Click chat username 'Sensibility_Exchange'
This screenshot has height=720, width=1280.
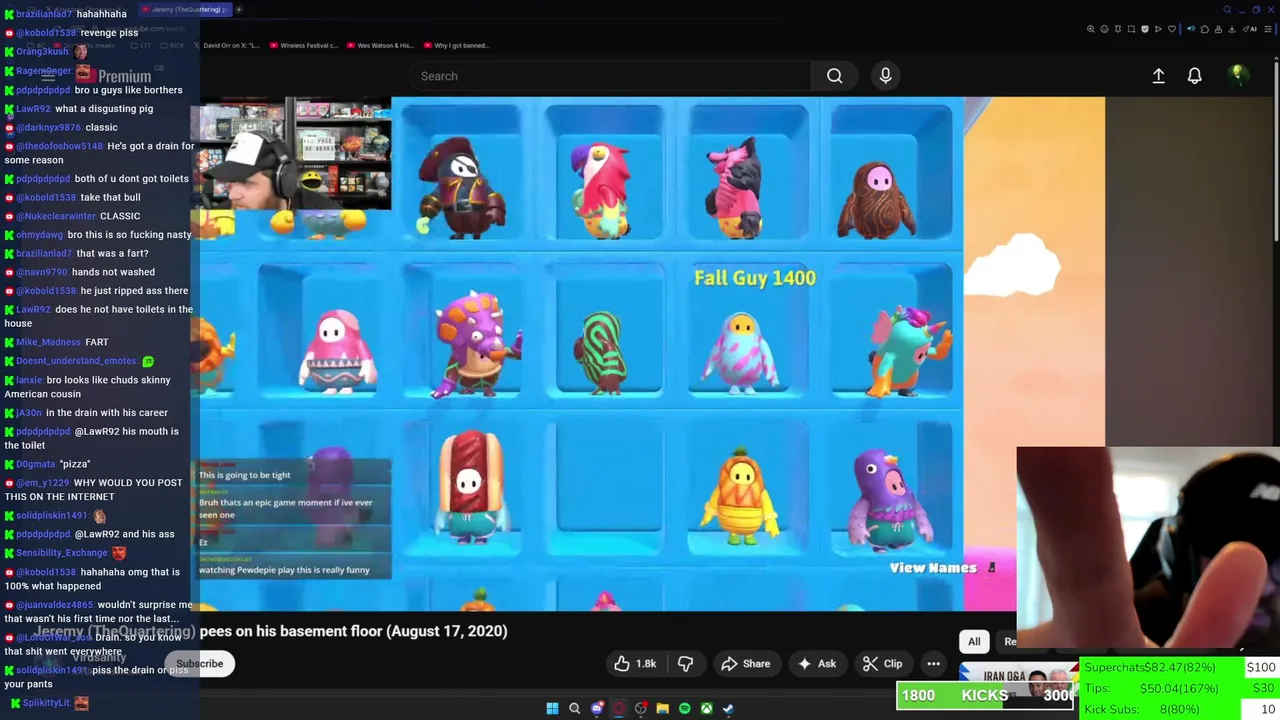click(62, 553)
